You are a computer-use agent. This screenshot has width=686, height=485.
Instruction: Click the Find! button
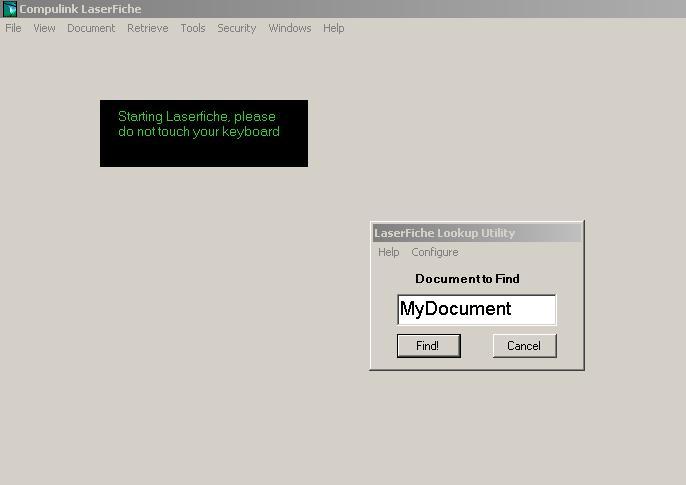[x=429, y=346]
